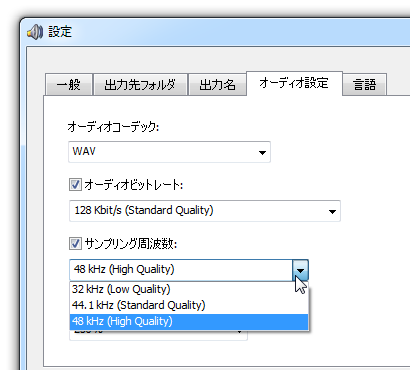Go to the 言語 tab
Screen dimensions: 410x370
point(365,85)
